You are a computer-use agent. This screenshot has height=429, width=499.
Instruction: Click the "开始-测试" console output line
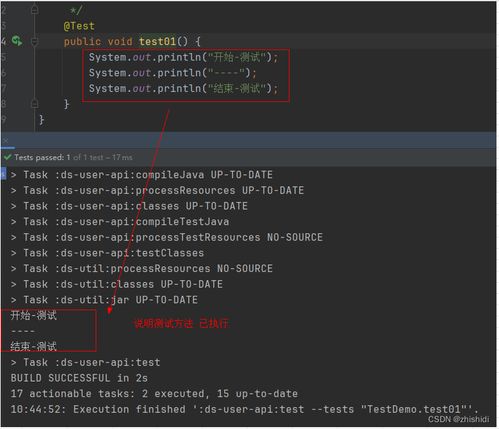point(34,315)
